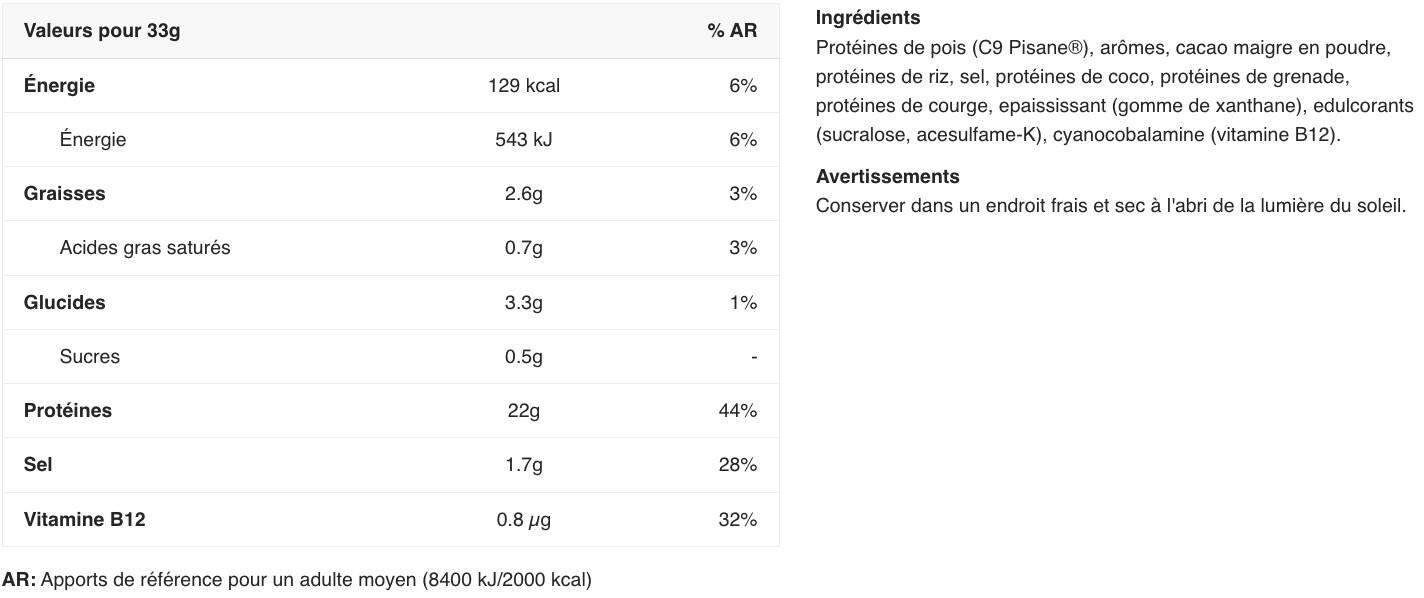Viewport: 1424px width, 598px height.
Task: Click the Sucres row label
Action: 90,357
